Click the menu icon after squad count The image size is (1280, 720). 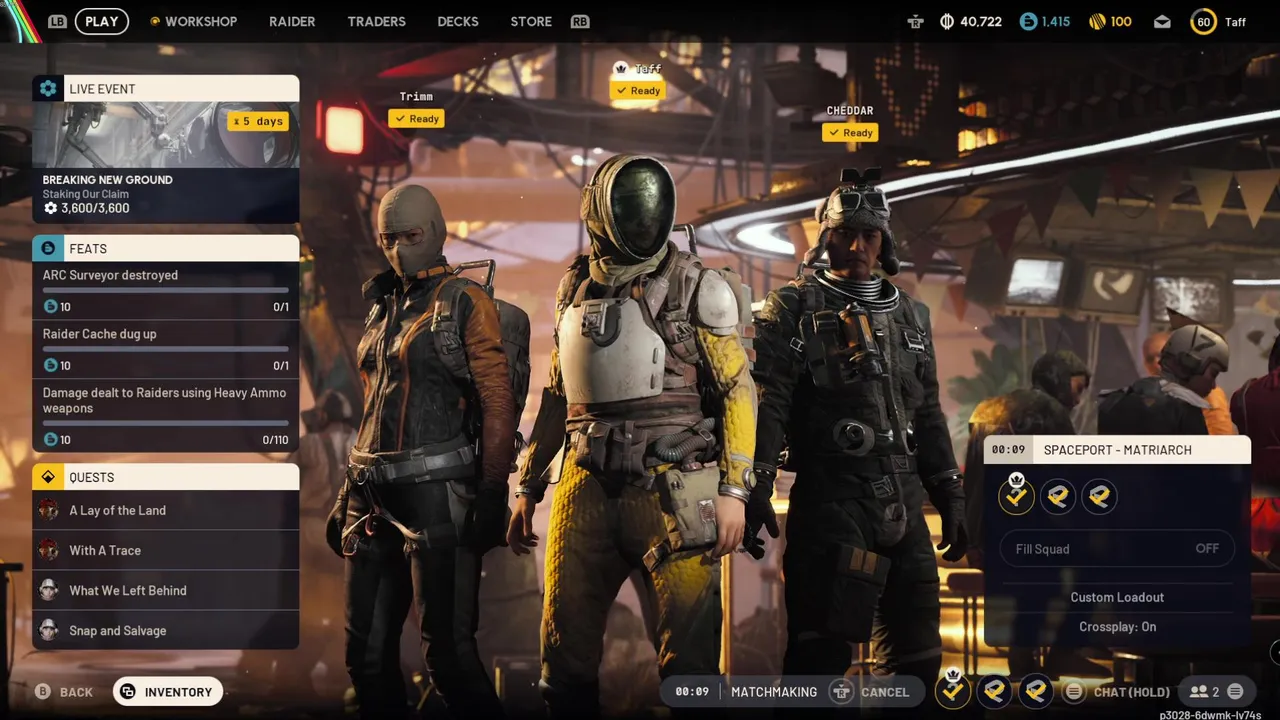[x=1235, y=691]
